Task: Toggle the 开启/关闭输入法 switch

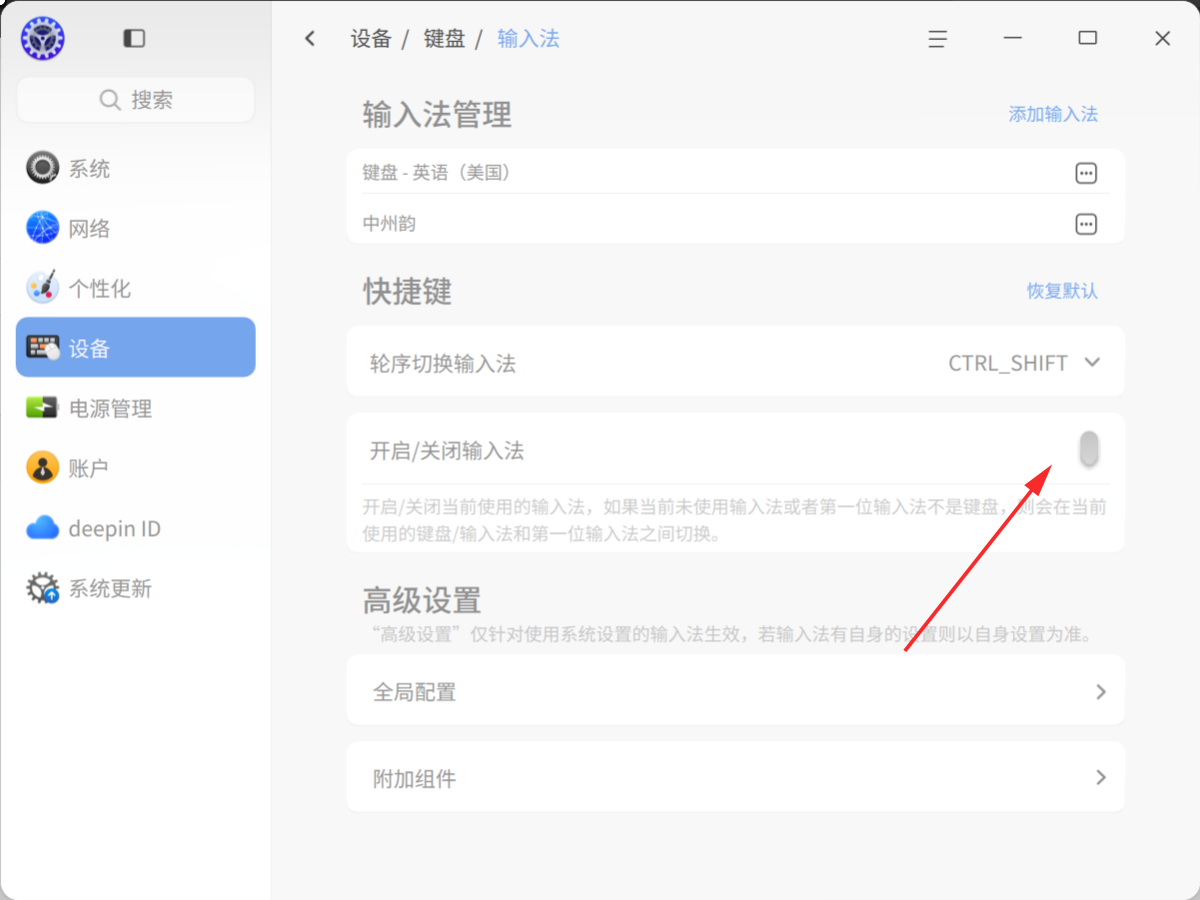Action: [x=1090, y=450]
